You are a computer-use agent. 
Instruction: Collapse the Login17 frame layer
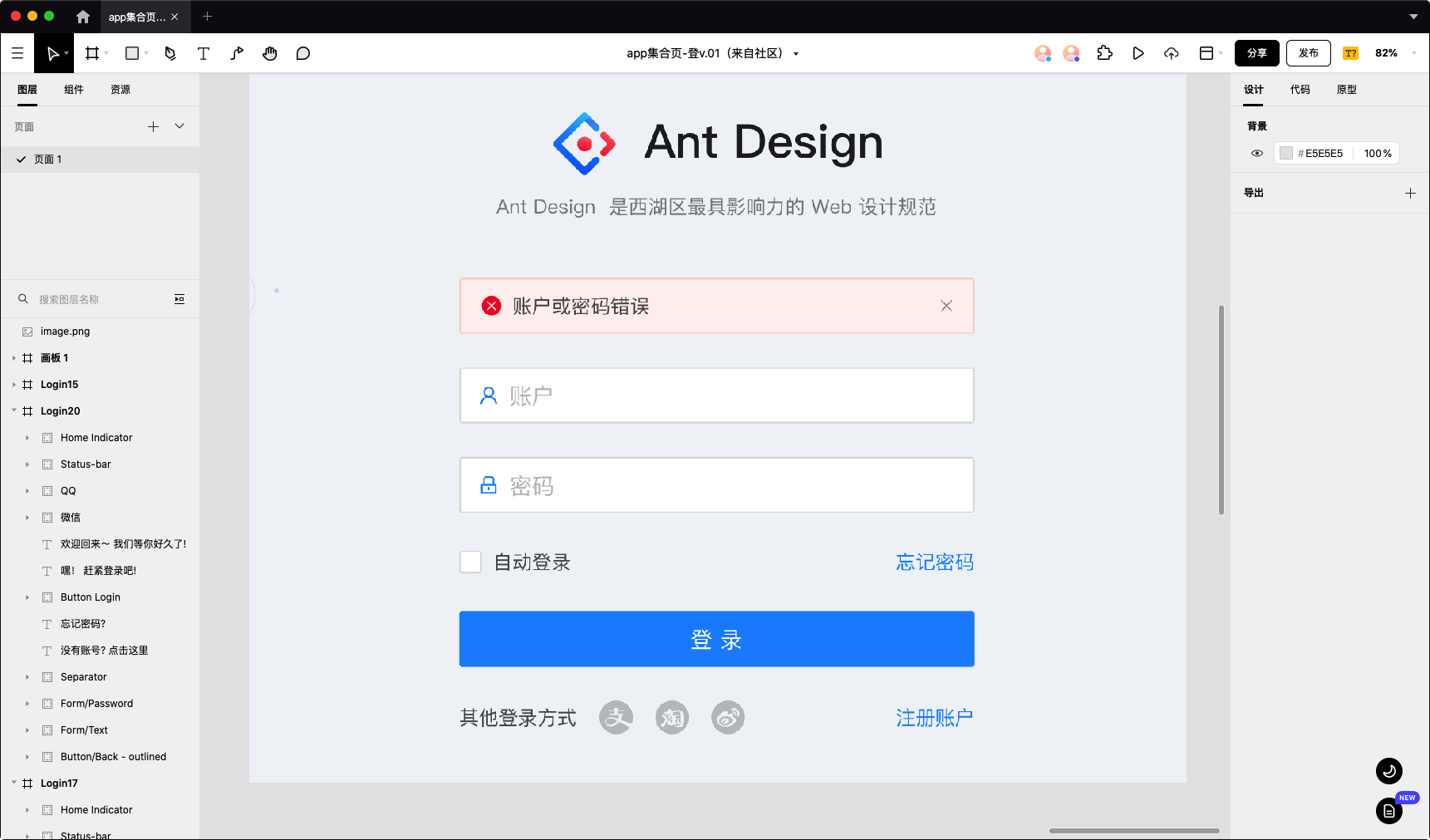point(14,783)
